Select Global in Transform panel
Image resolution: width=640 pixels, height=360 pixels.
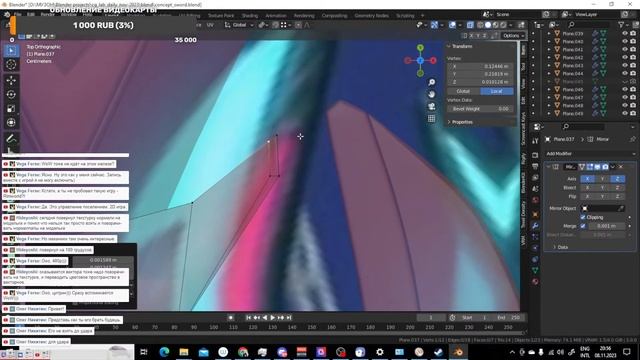tap(463, 91)
